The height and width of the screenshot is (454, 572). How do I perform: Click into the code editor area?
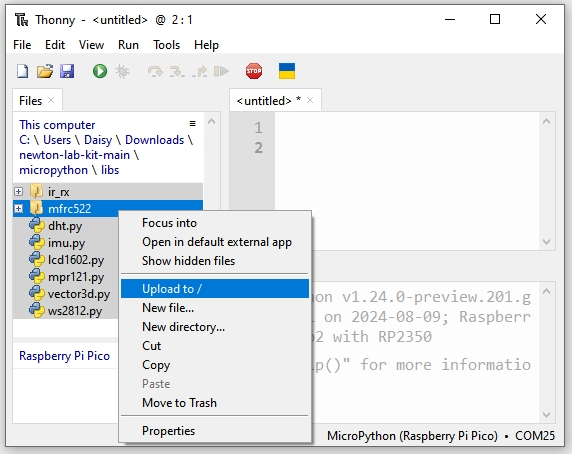(x=407, y=181)
